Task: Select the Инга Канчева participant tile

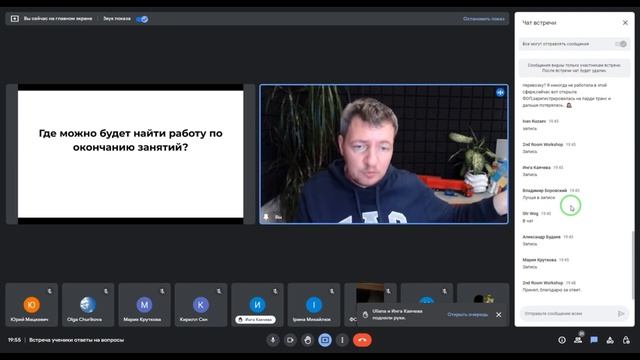Action: coord(257,305)
